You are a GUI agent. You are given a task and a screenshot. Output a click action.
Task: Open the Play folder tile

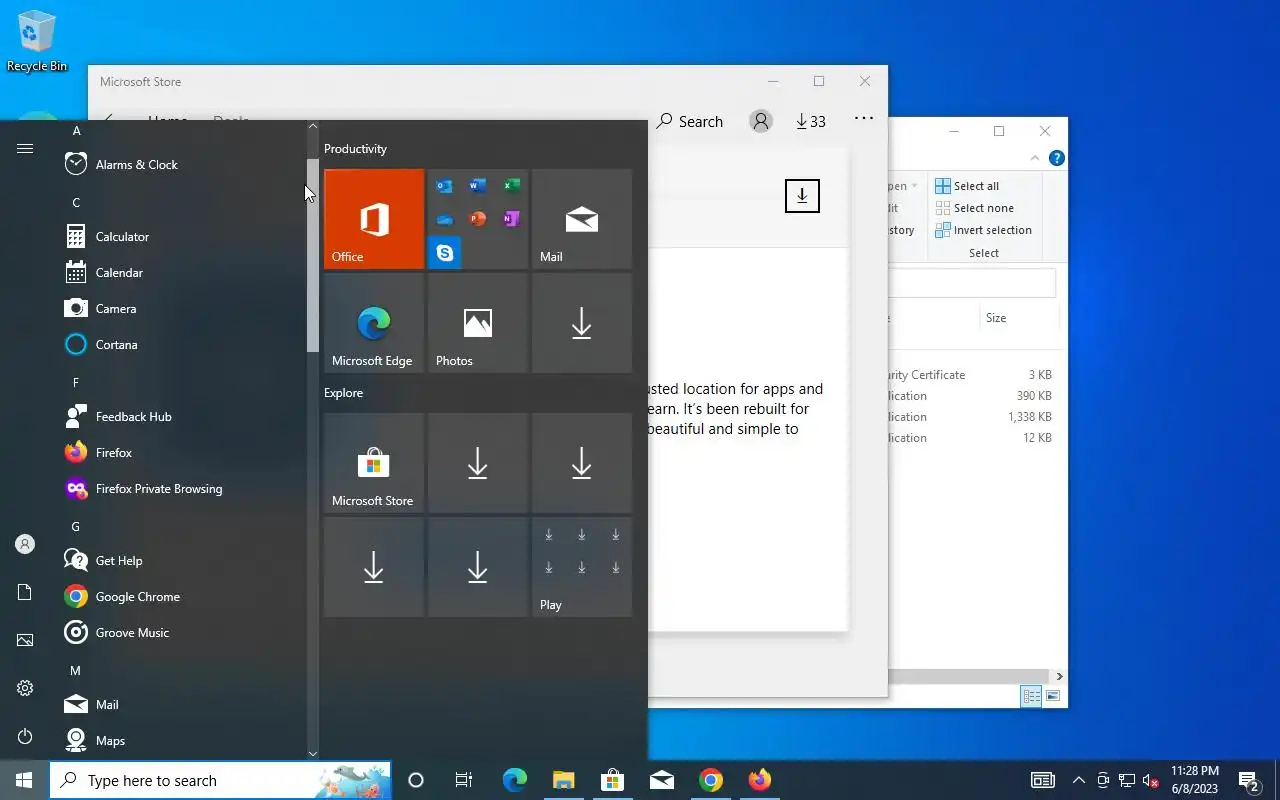582,567
